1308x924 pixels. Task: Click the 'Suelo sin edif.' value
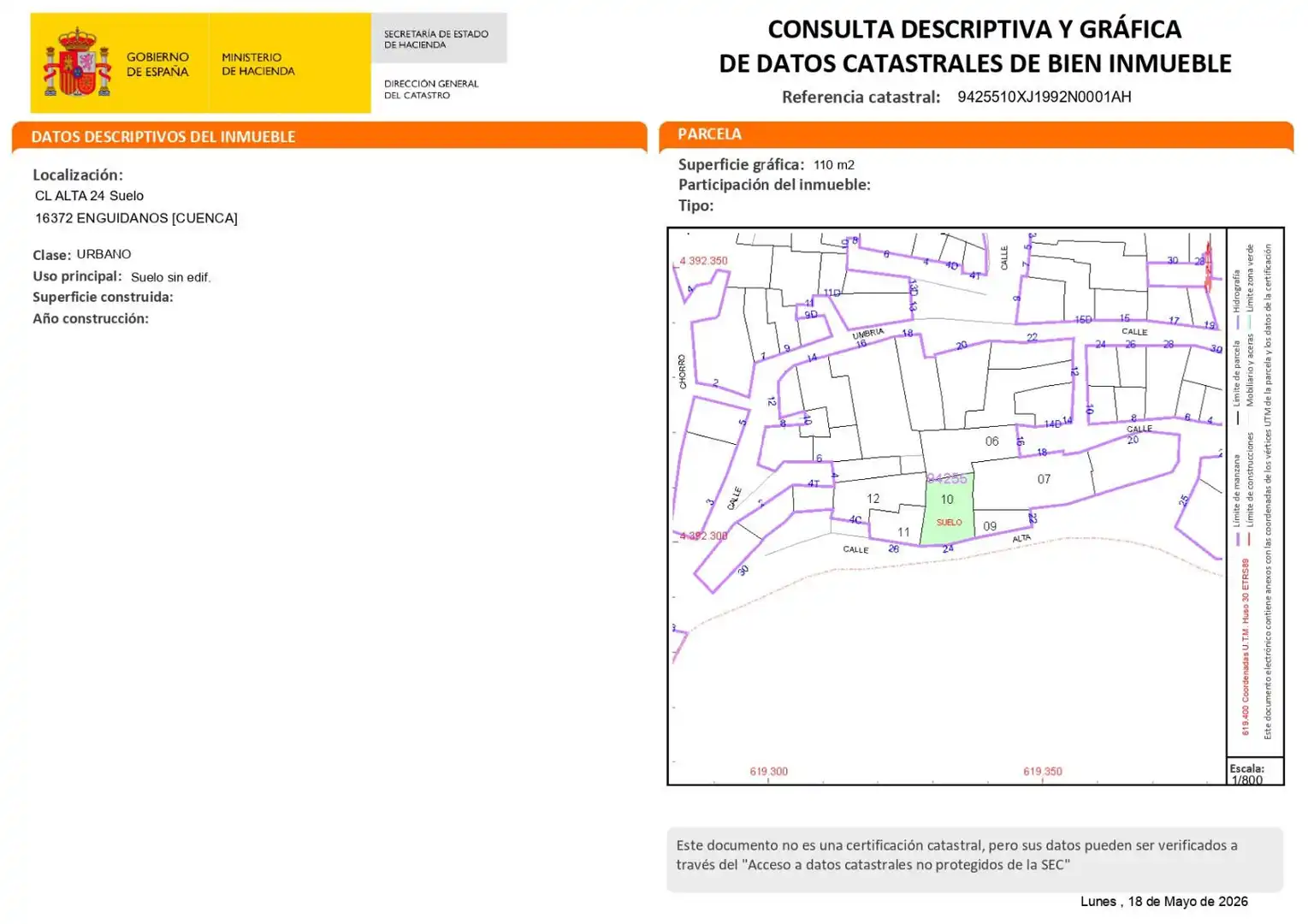point(170,277)
